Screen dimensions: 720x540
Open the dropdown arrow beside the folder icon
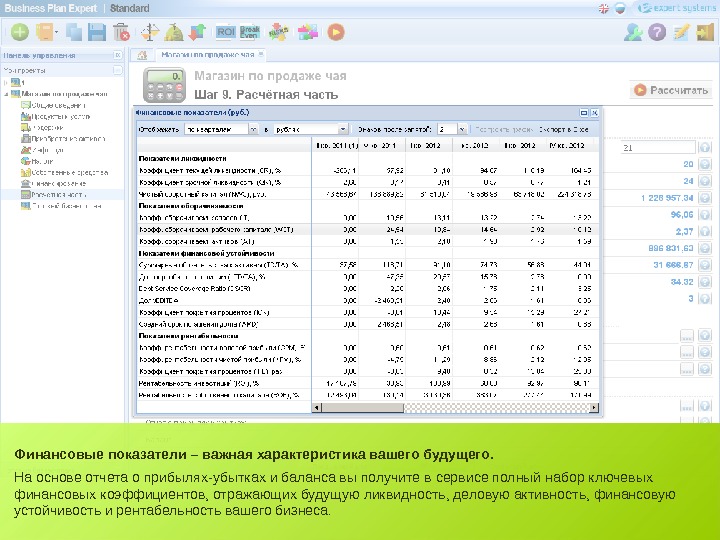point(56,33)
